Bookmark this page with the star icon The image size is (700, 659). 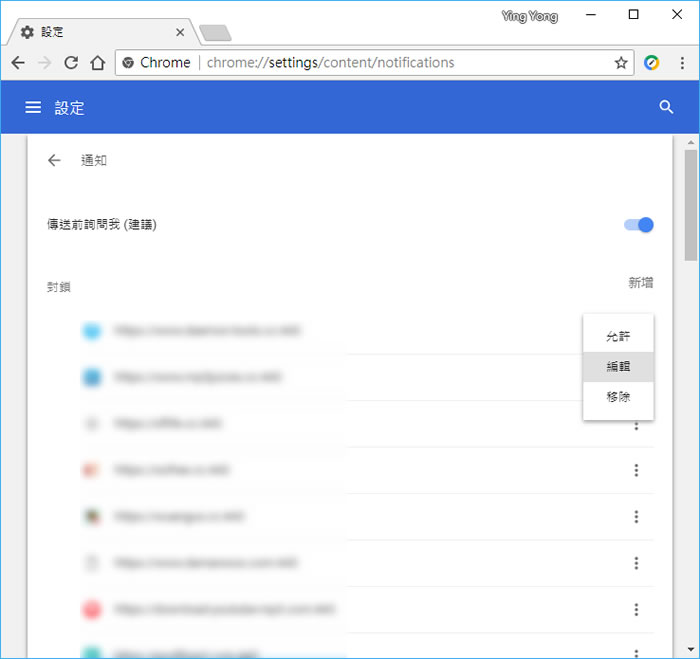coord(621,63)
